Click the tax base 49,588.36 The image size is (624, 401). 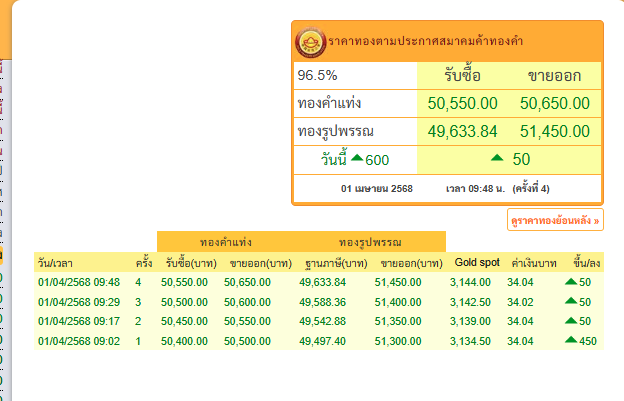click(322, 302)
